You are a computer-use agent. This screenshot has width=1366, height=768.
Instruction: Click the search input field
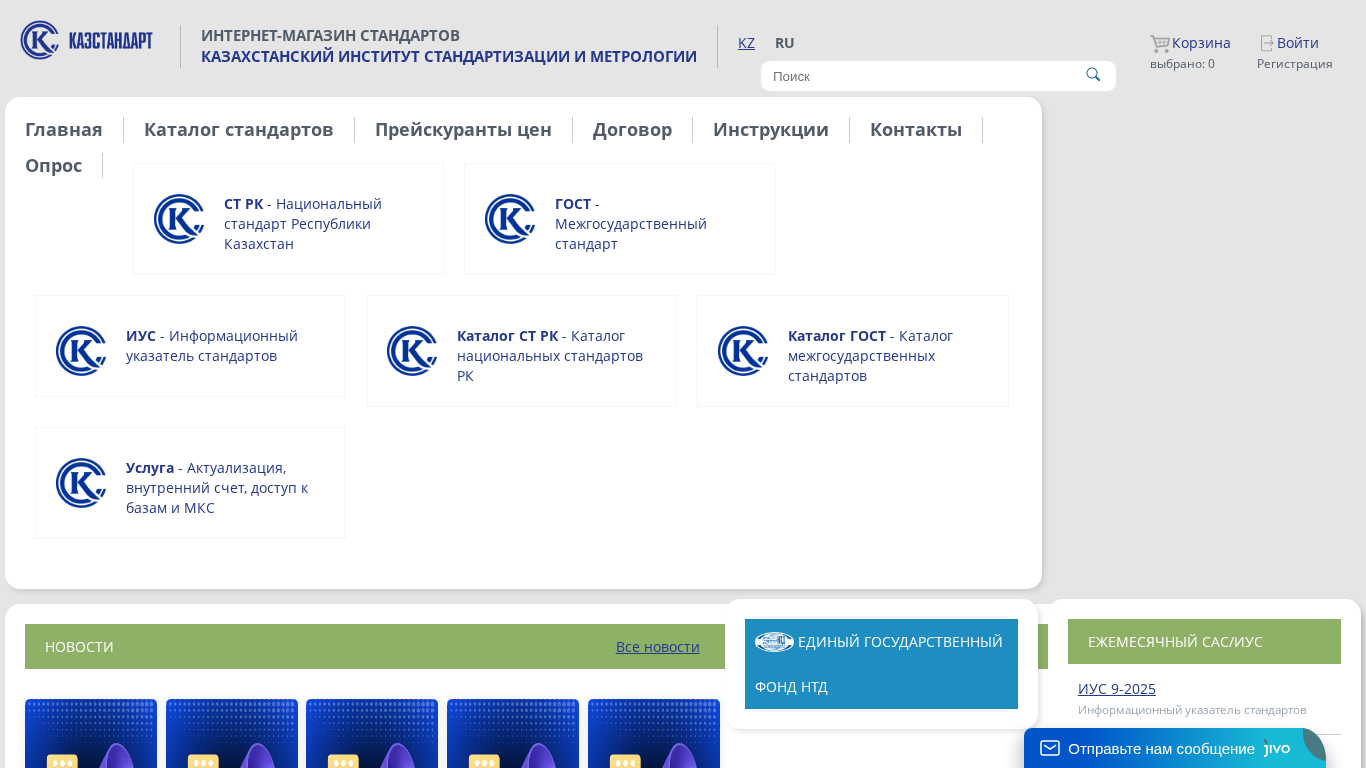click(920, 76)
